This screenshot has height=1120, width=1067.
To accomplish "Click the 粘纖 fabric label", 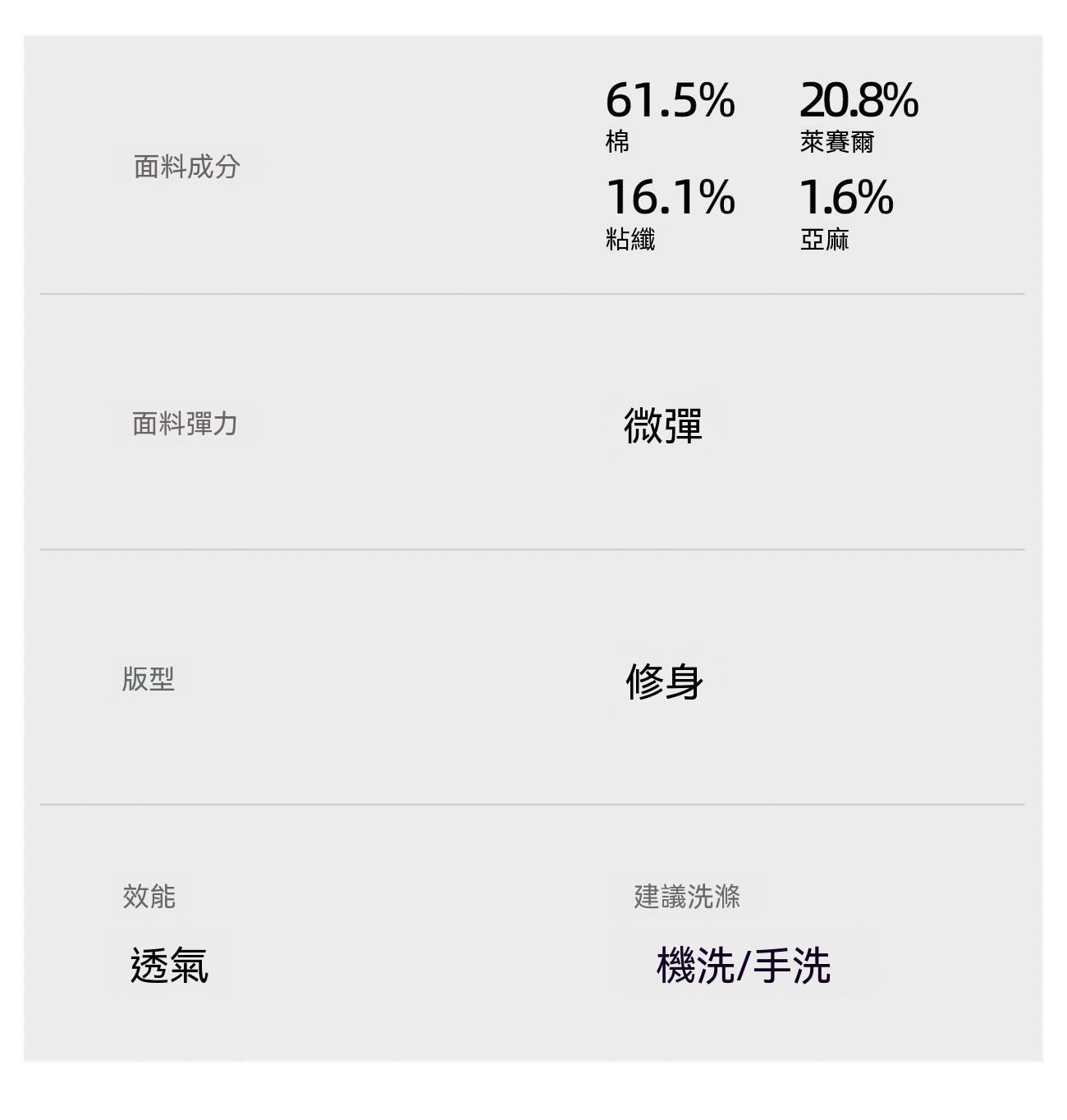I will pos(630,239).
